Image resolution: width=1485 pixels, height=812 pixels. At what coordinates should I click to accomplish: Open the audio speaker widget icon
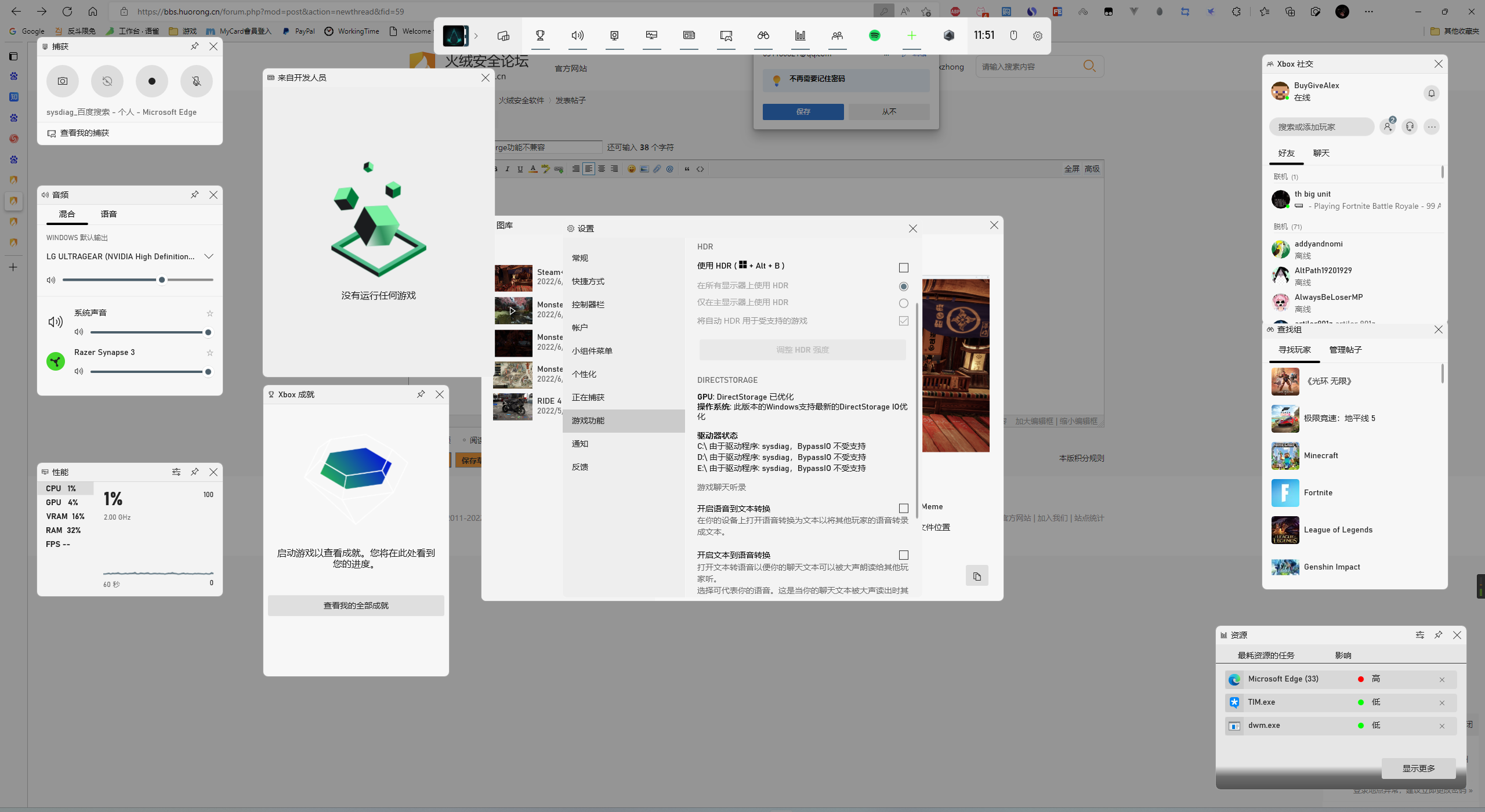[576, 35]
